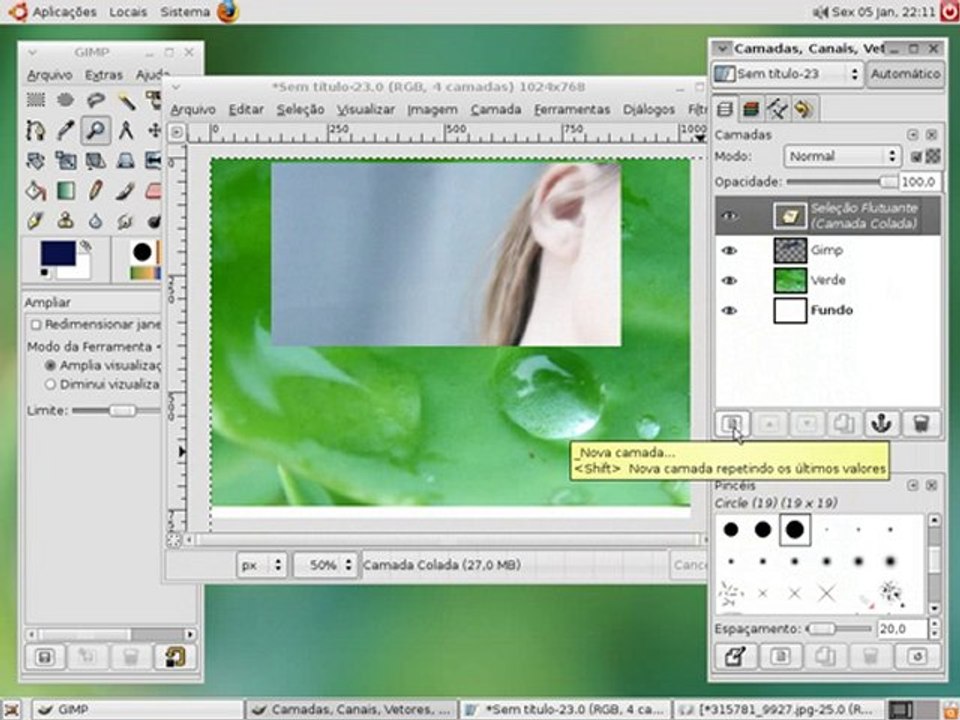Select the Bucket Fill tool

36,190
